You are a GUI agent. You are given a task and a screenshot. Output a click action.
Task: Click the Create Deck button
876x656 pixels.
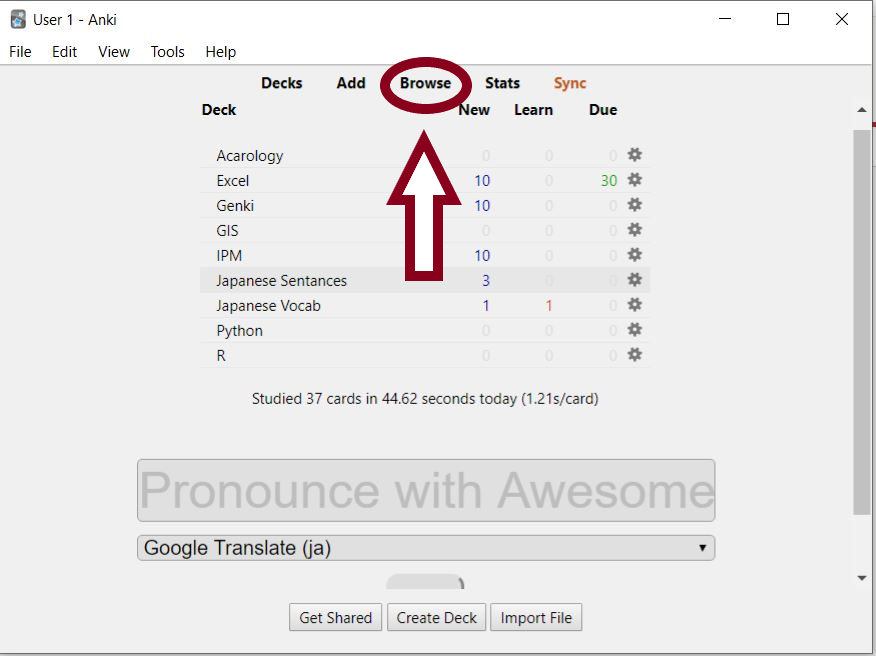tap(436, 617)
